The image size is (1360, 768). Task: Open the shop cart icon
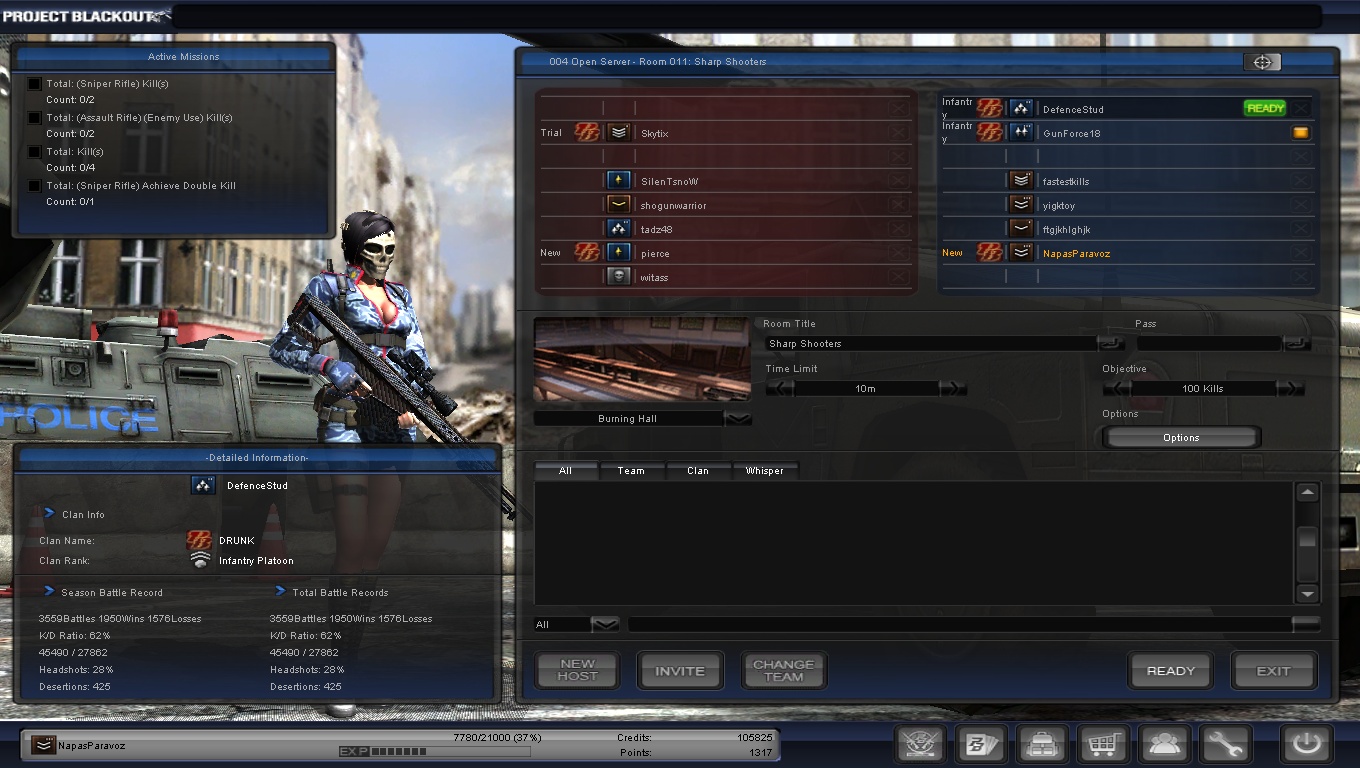[1104, 744]
